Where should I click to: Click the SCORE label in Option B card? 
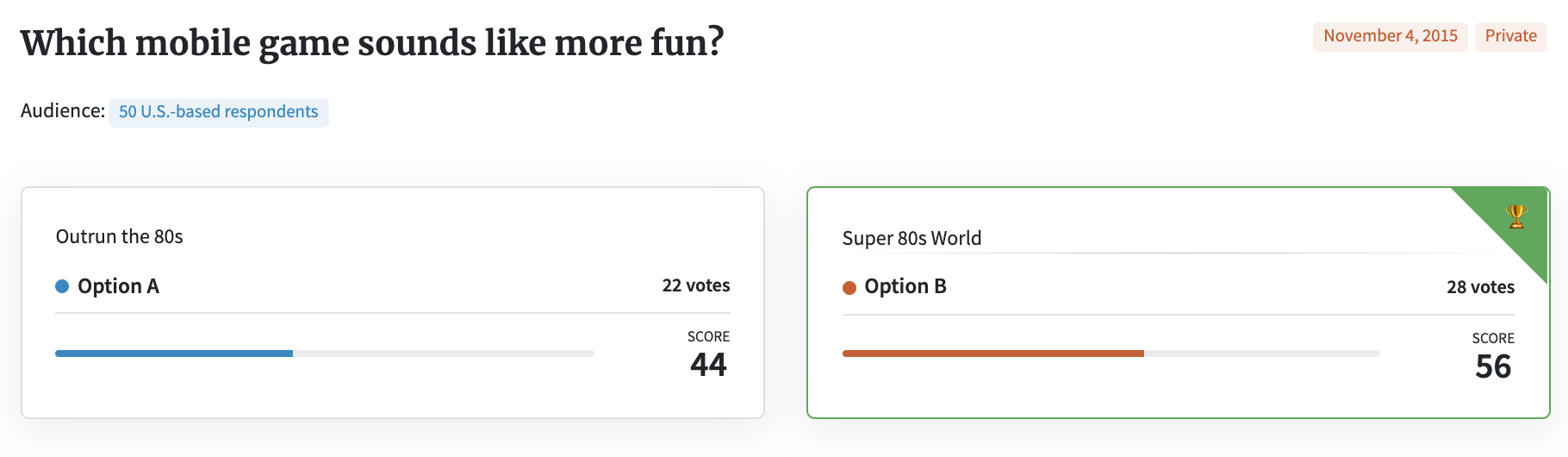1493,339
